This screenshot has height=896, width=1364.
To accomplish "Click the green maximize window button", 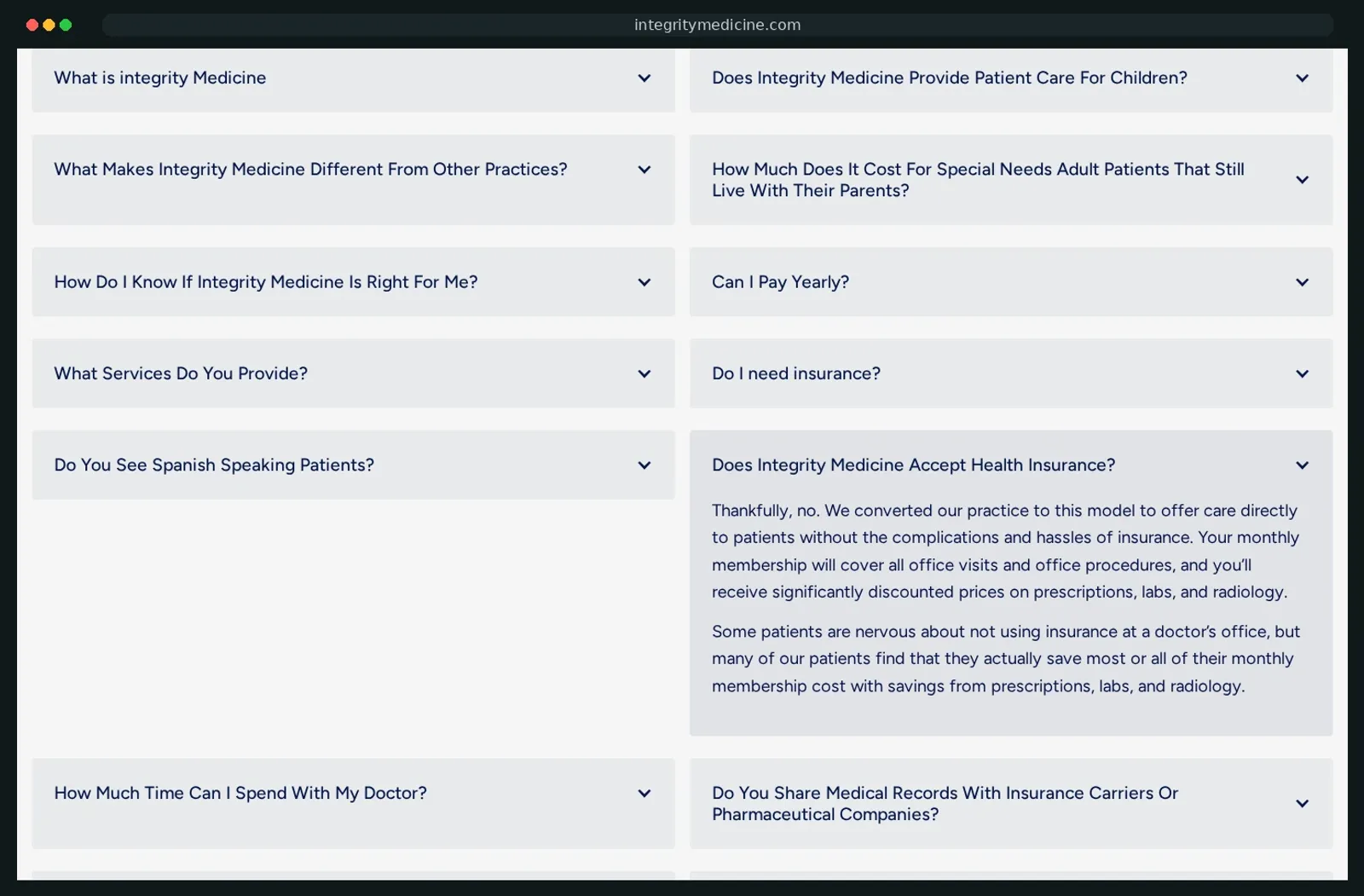I will point(66,25).
